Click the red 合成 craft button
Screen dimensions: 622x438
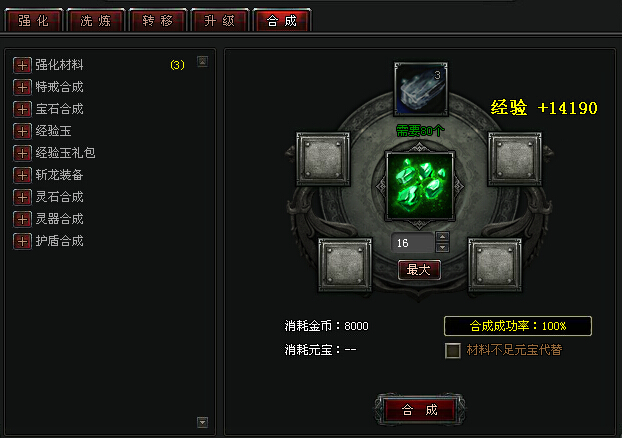[420, 409]
